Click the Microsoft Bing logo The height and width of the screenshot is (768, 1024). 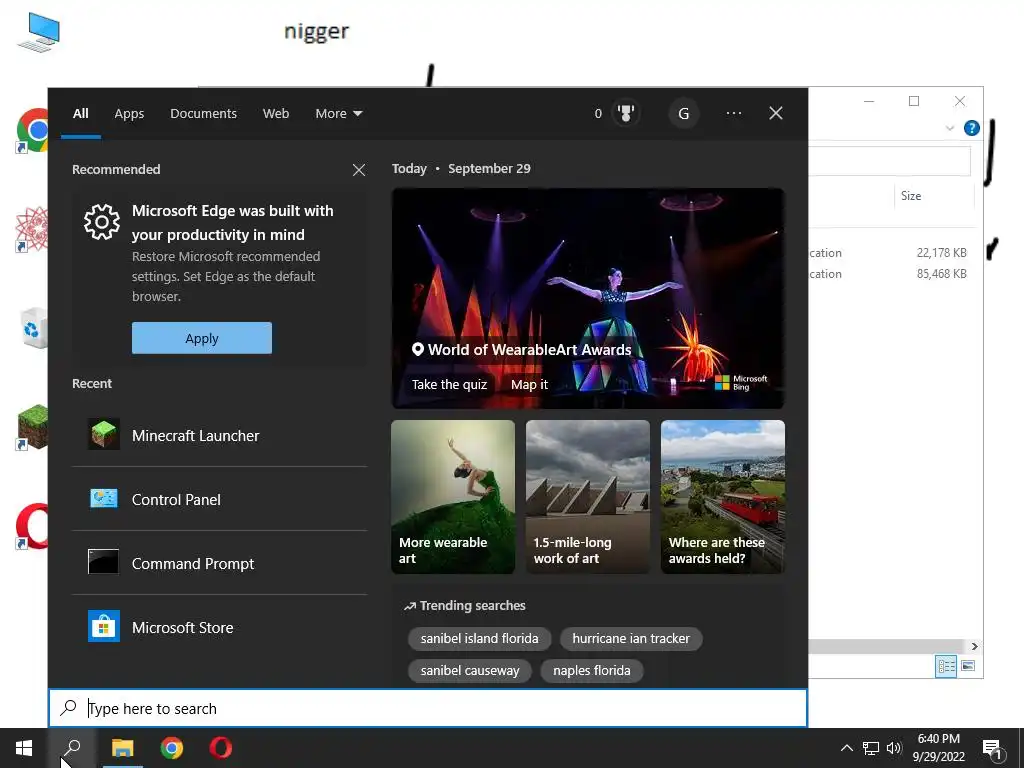coord(741,383)
